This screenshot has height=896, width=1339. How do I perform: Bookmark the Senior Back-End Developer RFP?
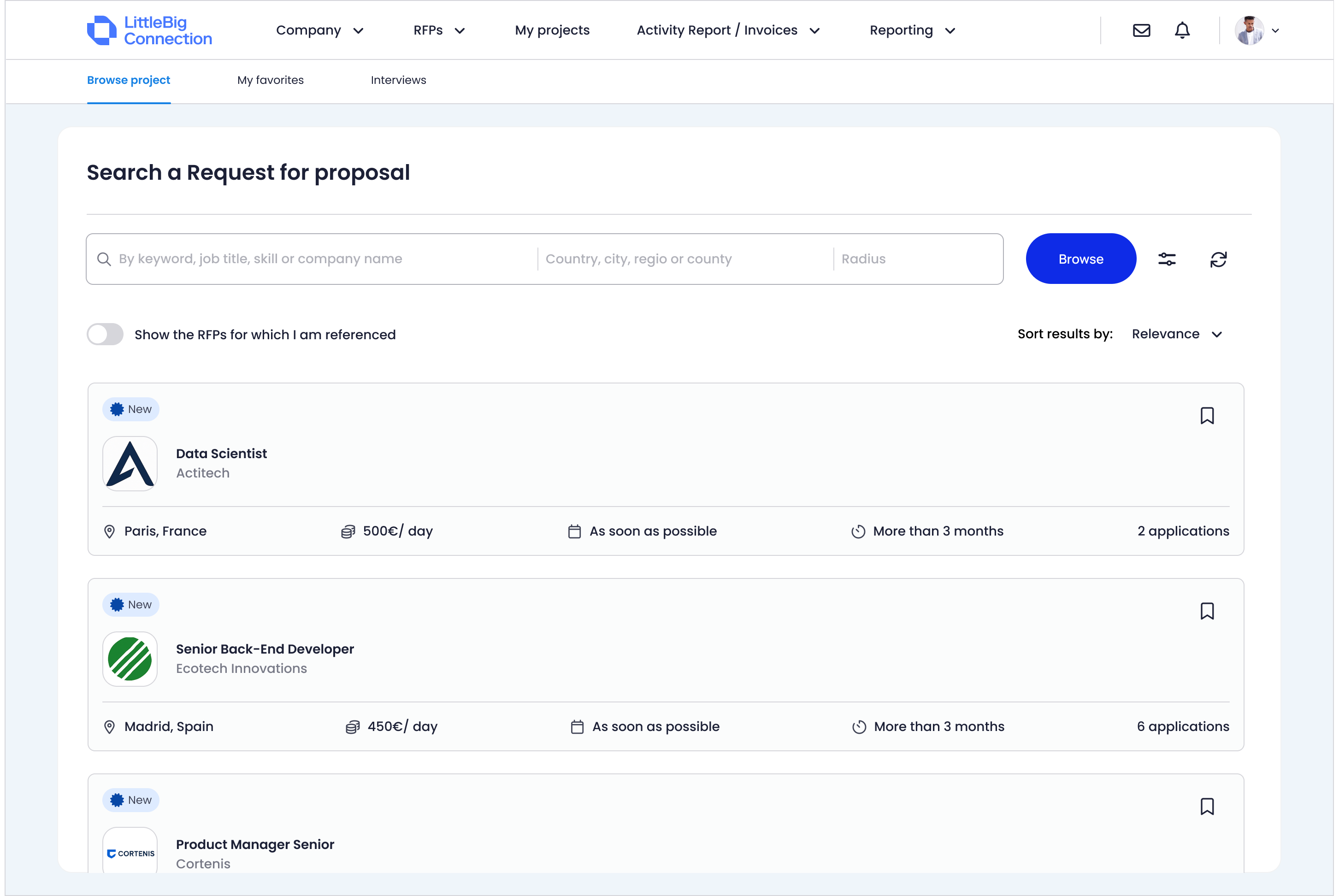tap(1206, 611)
